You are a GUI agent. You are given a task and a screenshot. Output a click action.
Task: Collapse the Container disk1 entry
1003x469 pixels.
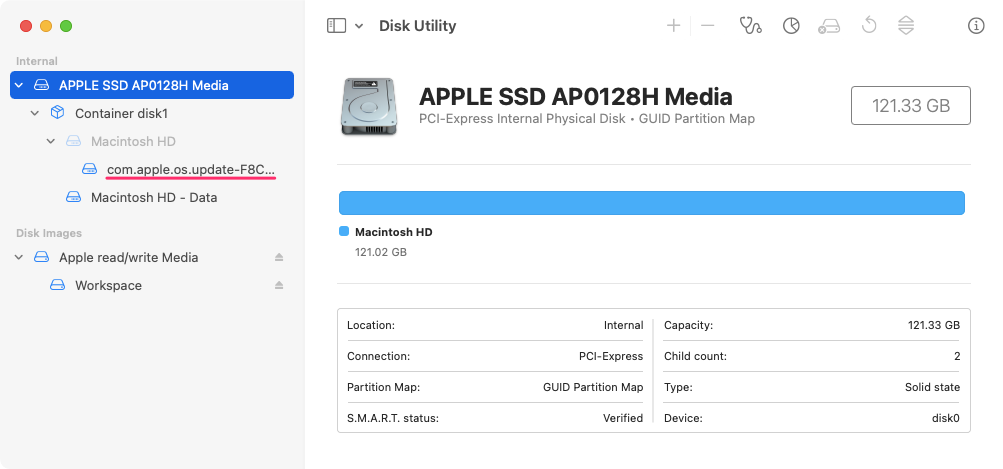(35, 114)
